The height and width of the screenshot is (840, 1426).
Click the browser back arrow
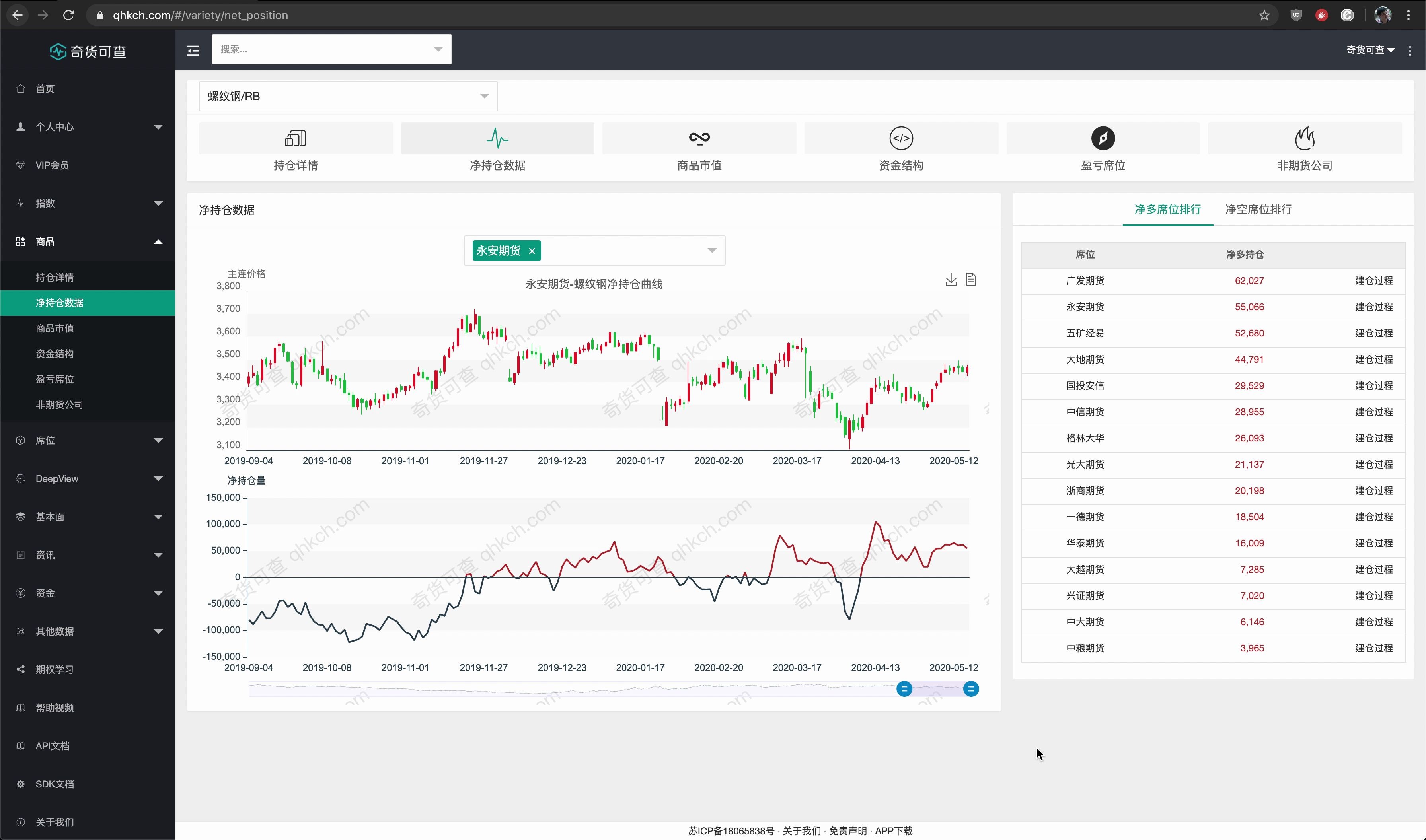click(x=18, y=15)
